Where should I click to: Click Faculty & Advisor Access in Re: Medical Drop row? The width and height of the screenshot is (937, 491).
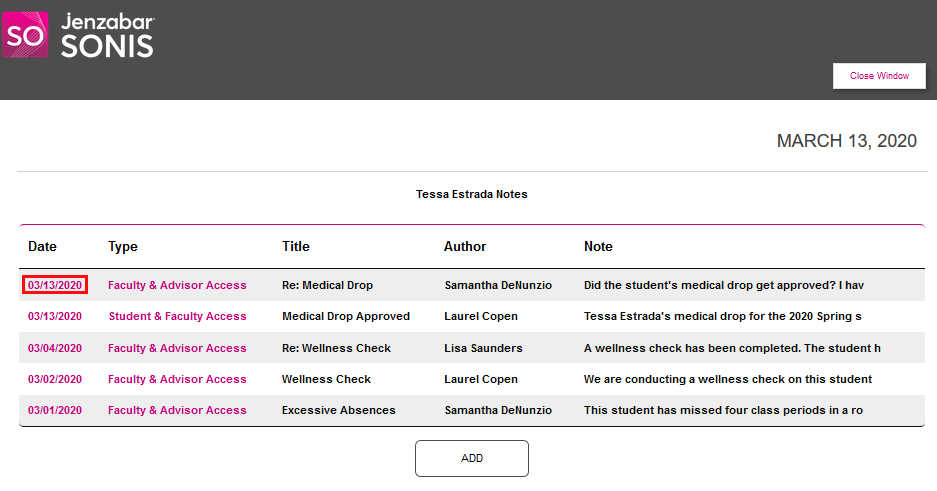pyautogui.click(x=177, y=285)
